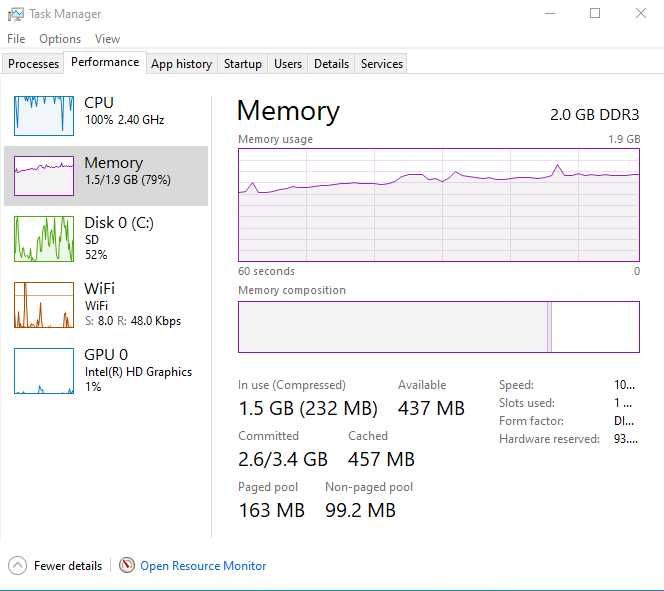Open the Options menu
The width and height of the screenshot is (664, 591).
click(x=60, y=39)
